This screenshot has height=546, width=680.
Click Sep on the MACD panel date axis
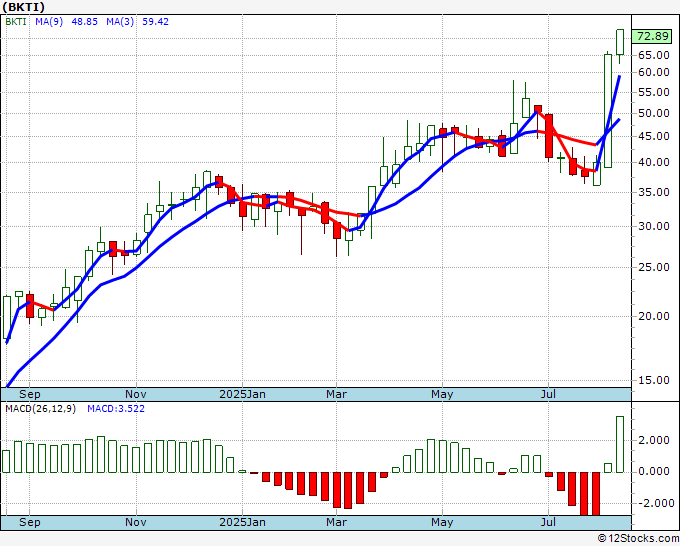(29, 522)
